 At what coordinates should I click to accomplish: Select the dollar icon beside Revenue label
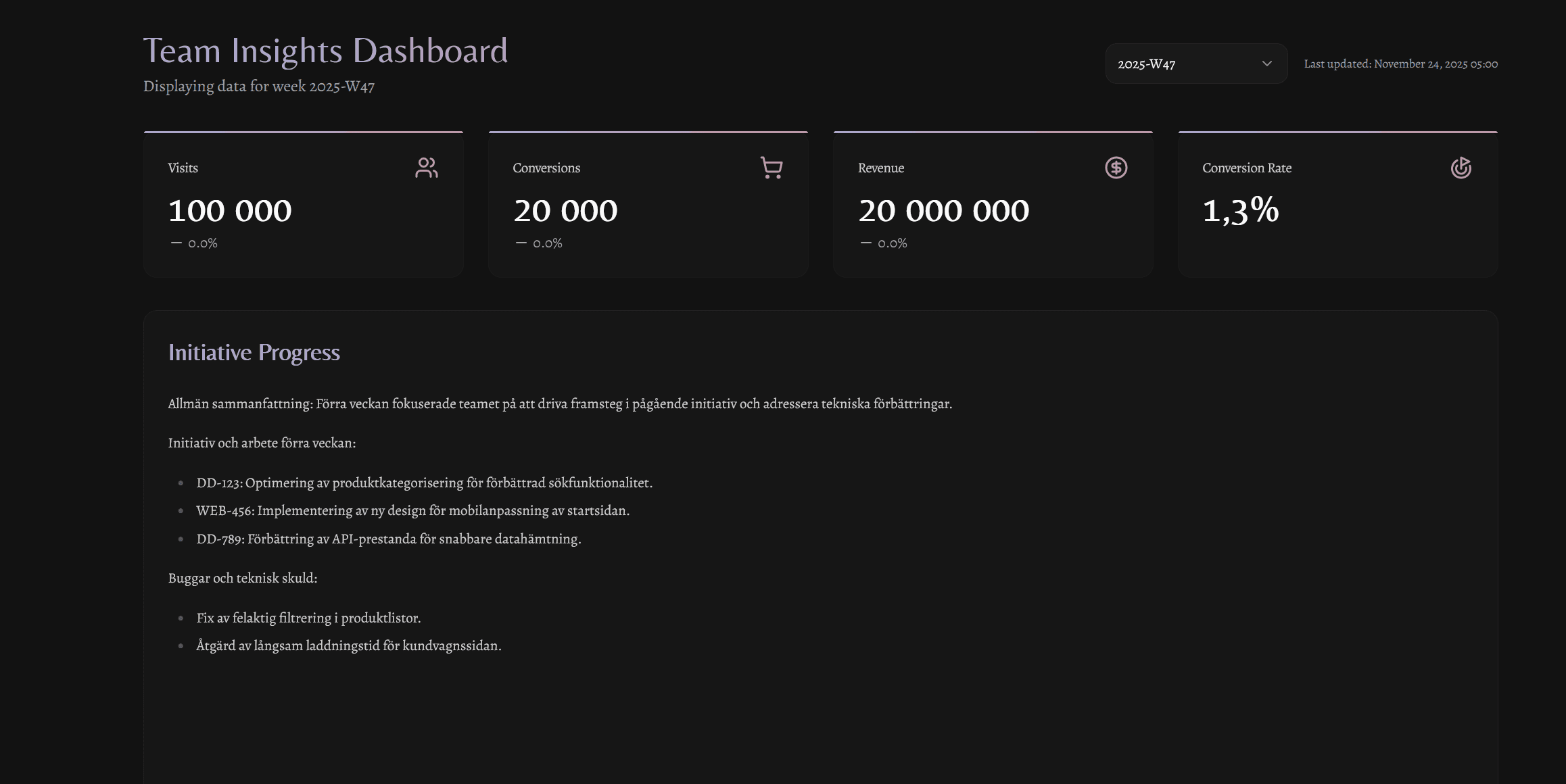pyautogui.click(x=1116, y=168)
